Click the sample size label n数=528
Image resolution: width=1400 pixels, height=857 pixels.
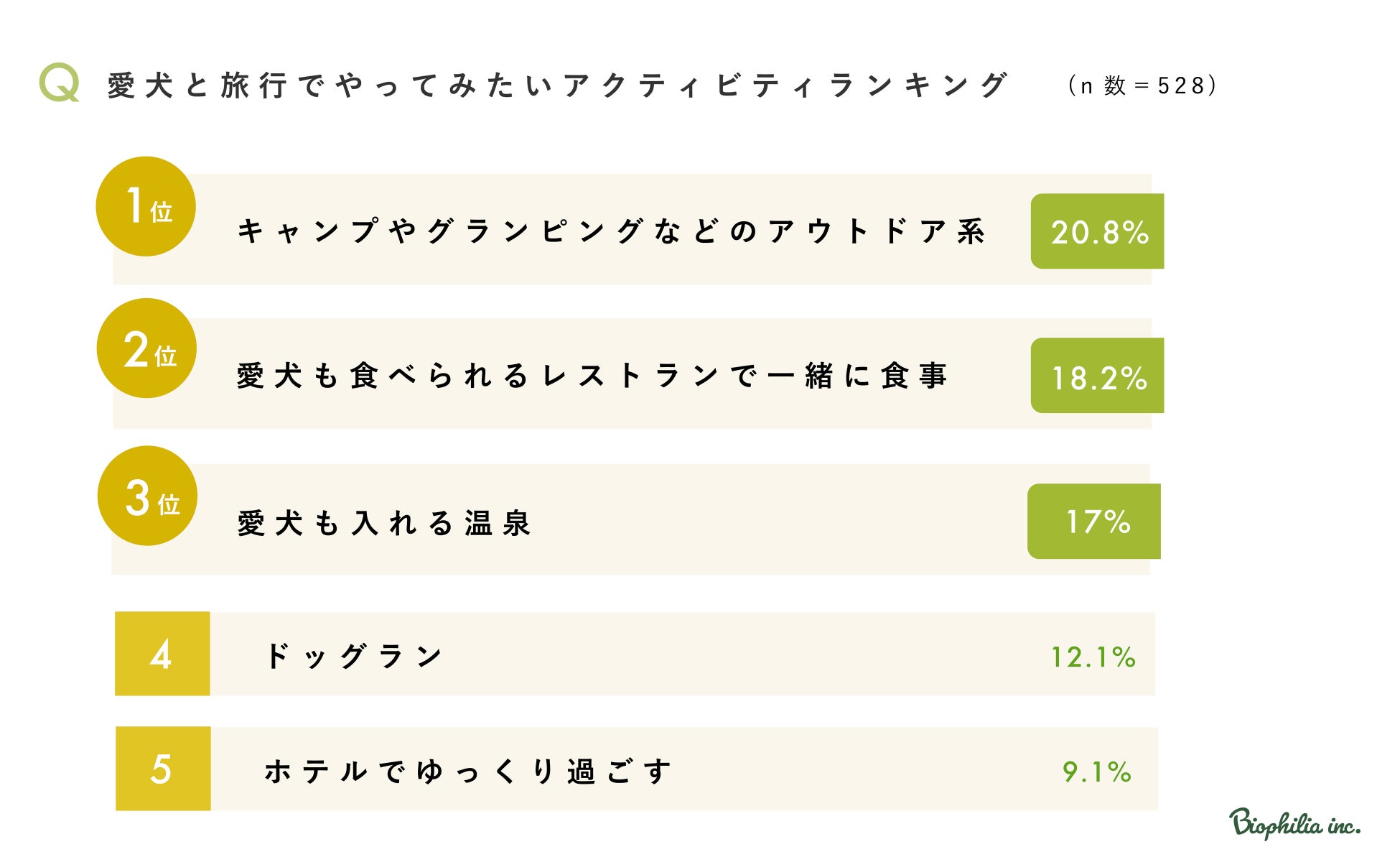pos(1142,86)
